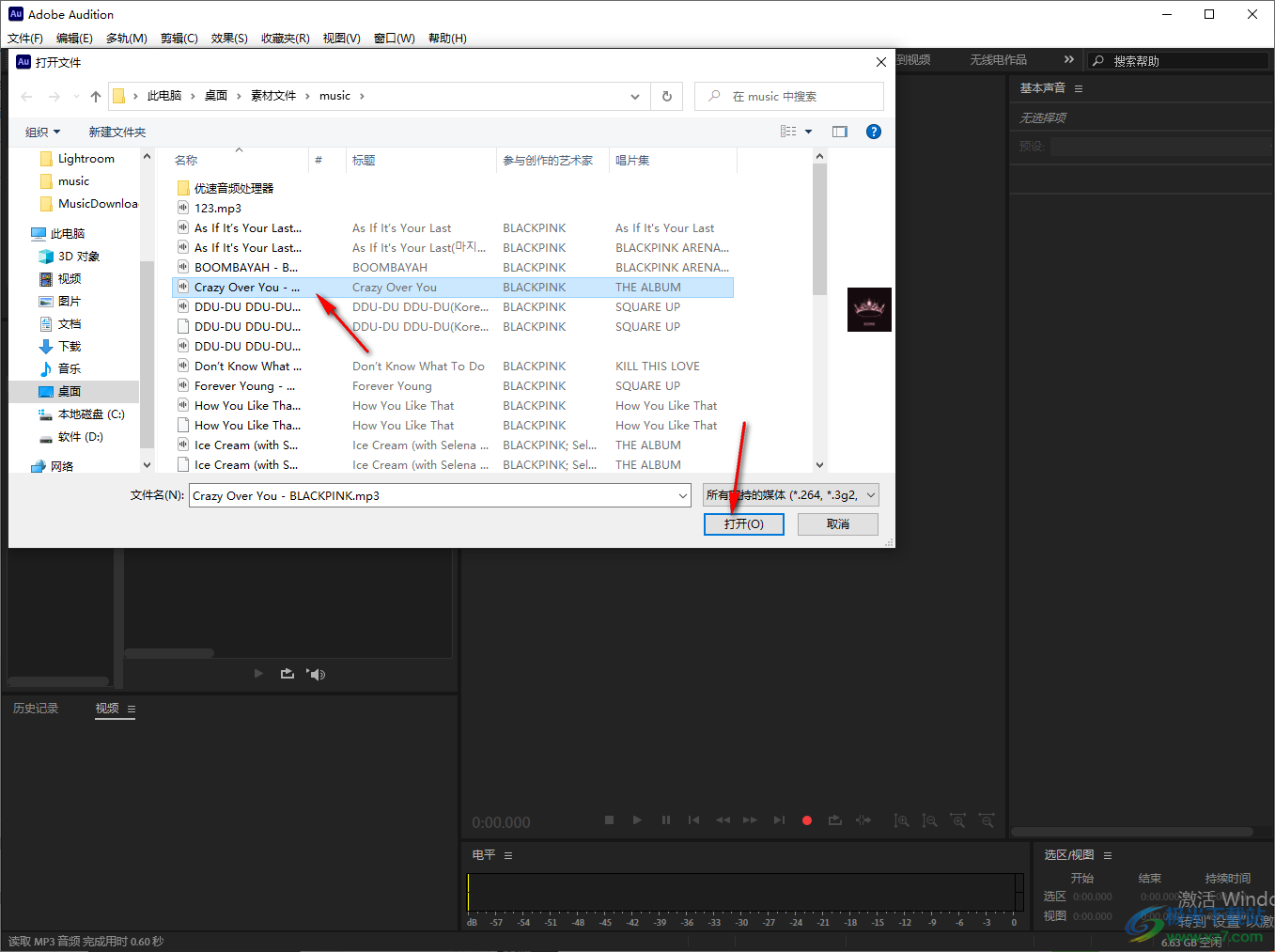1275x952 pixels.
Task: Open the 编辑(E) menu
Action: 74,39
